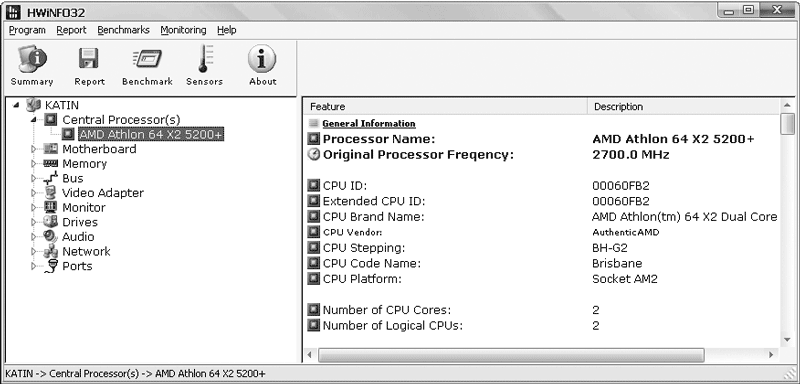Viewport: 800px width, 384px height.
Task: Open the Sensors thermometer icon
Action: 205,59
